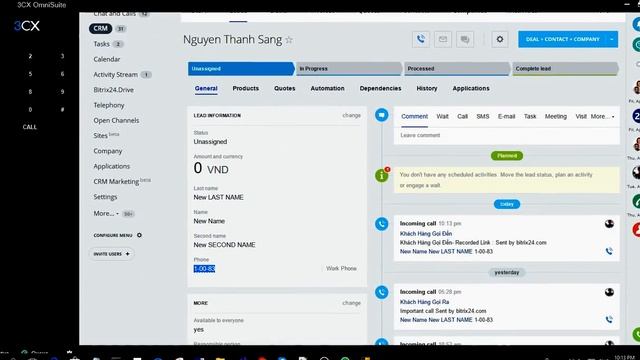
Task: Open Sites in the sidebar
Action: (100, 136)
